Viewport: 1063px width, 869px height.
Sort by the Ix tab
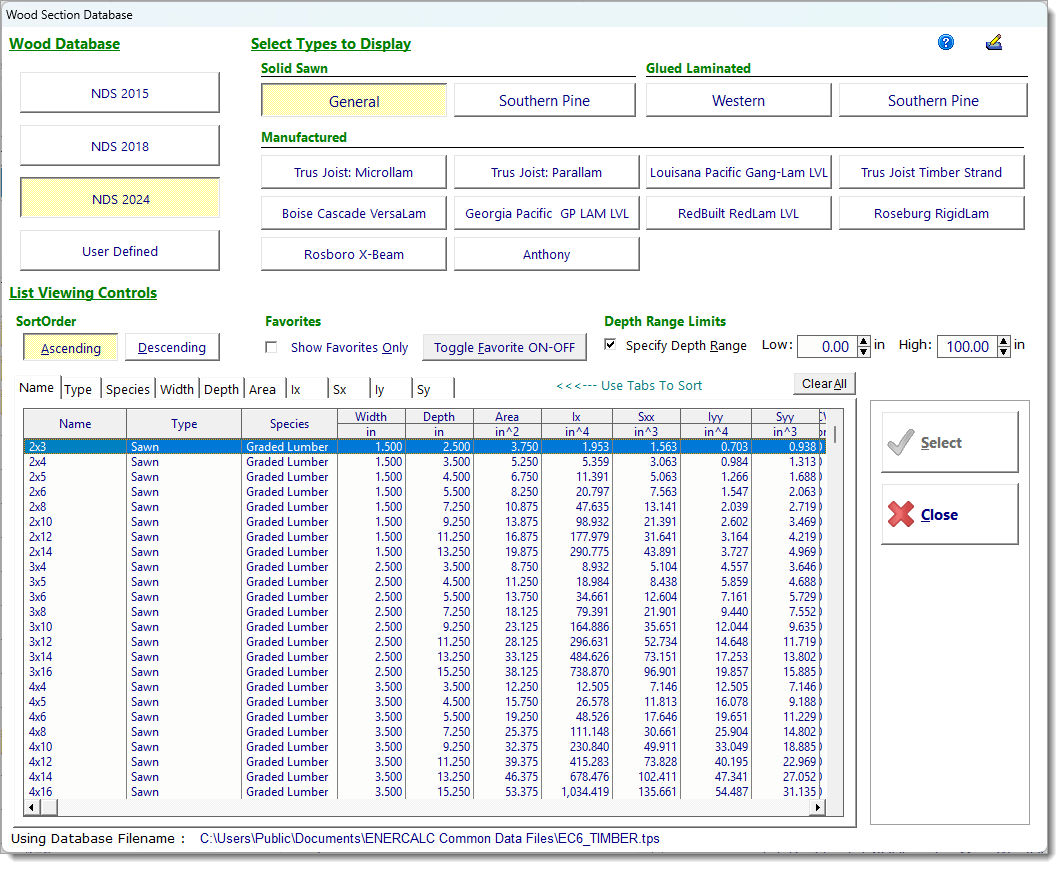(x=306, y=389)
